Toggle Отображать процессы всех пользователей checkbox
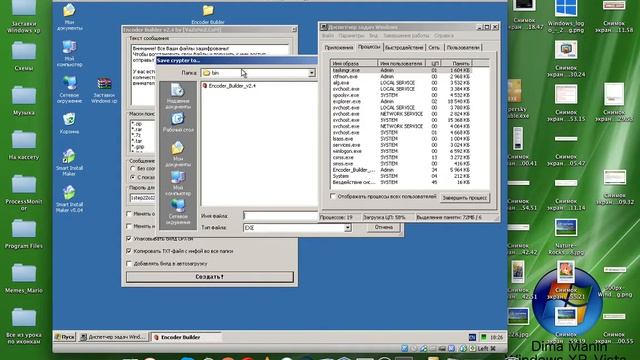Image resolution: width=640 pixels, height=360 pixels. [333, 196]
